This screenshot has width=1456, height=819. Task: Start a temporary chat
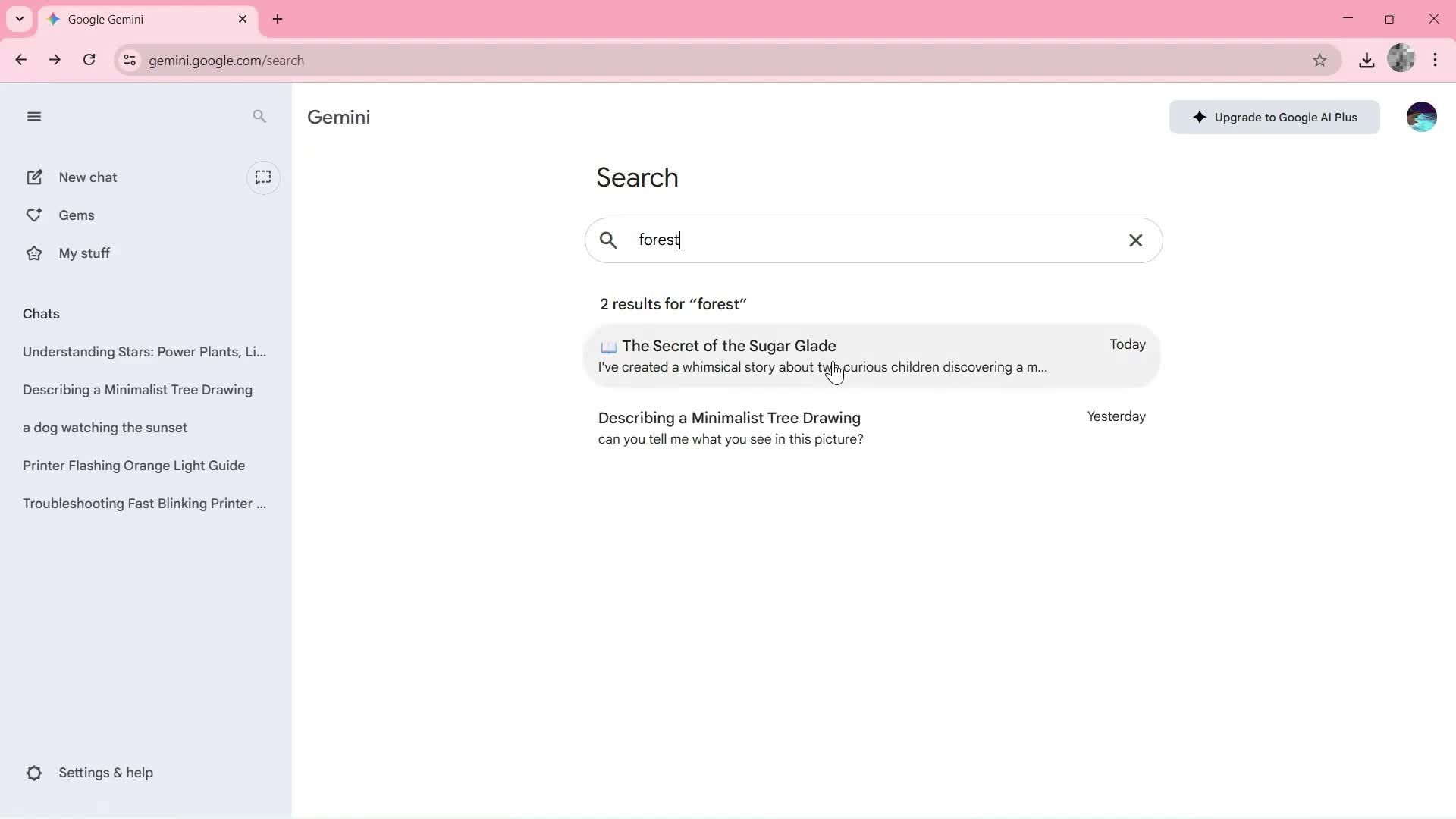pos(263,177)
